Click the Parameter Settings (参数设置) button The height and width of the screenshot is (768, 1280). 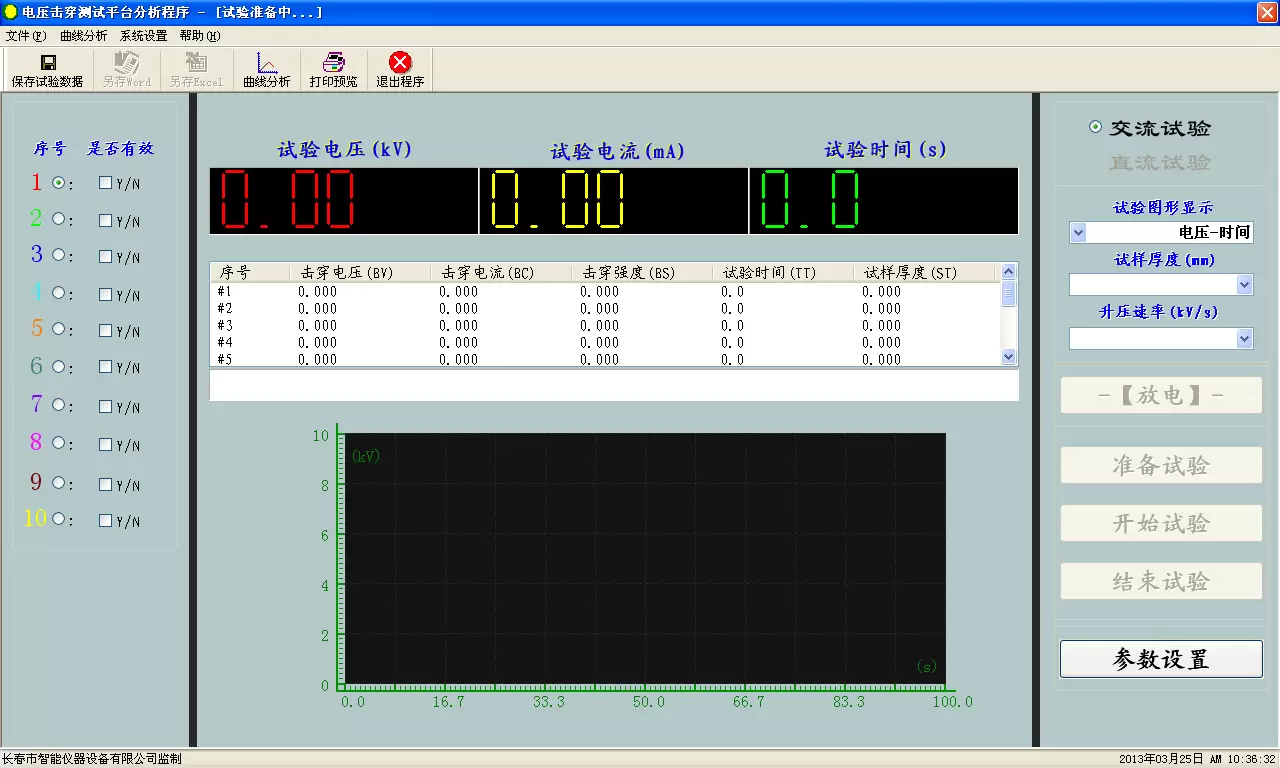(1161, 659)
